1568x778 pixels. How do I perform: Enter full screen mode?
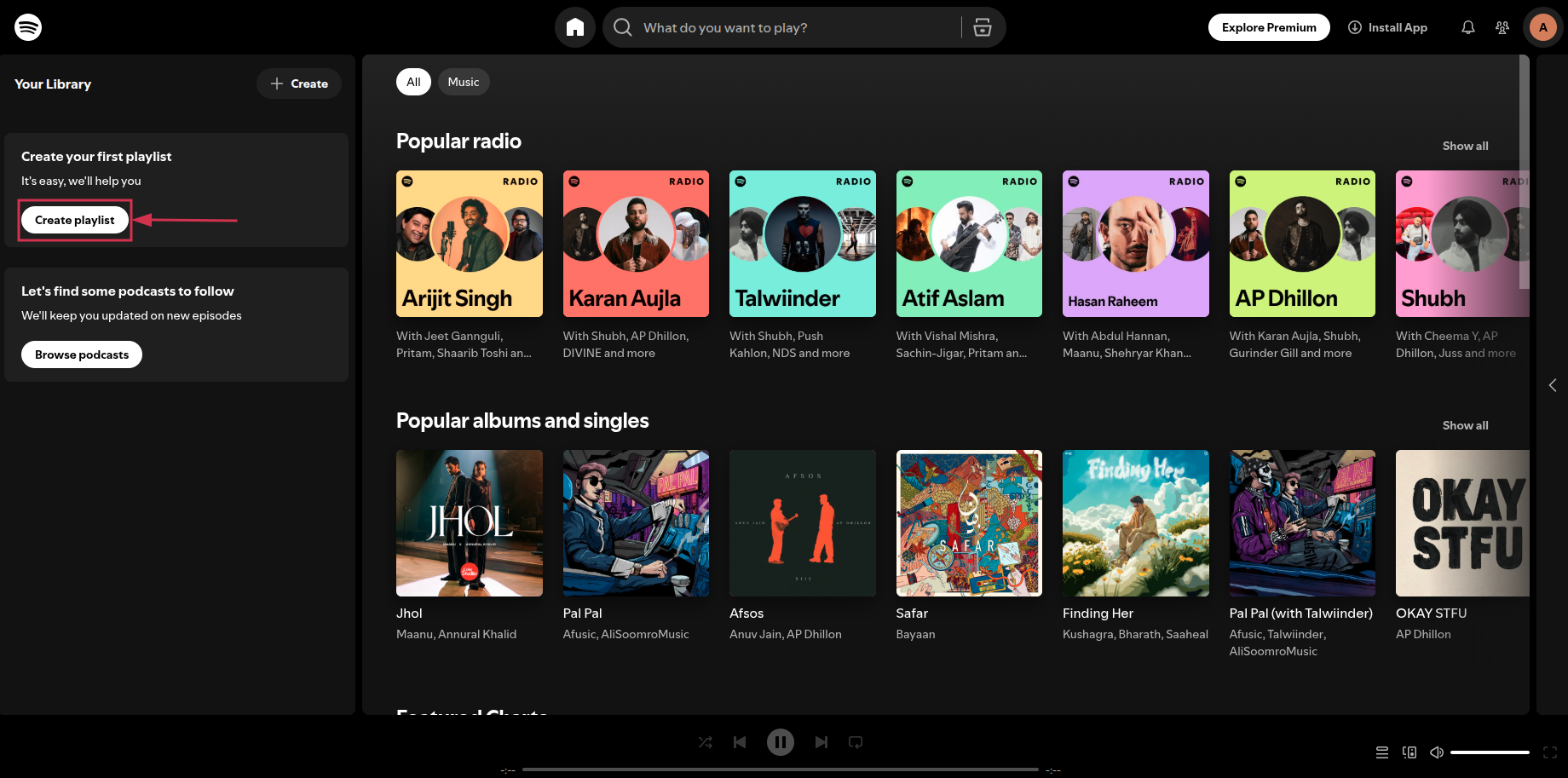point(1550,752)
